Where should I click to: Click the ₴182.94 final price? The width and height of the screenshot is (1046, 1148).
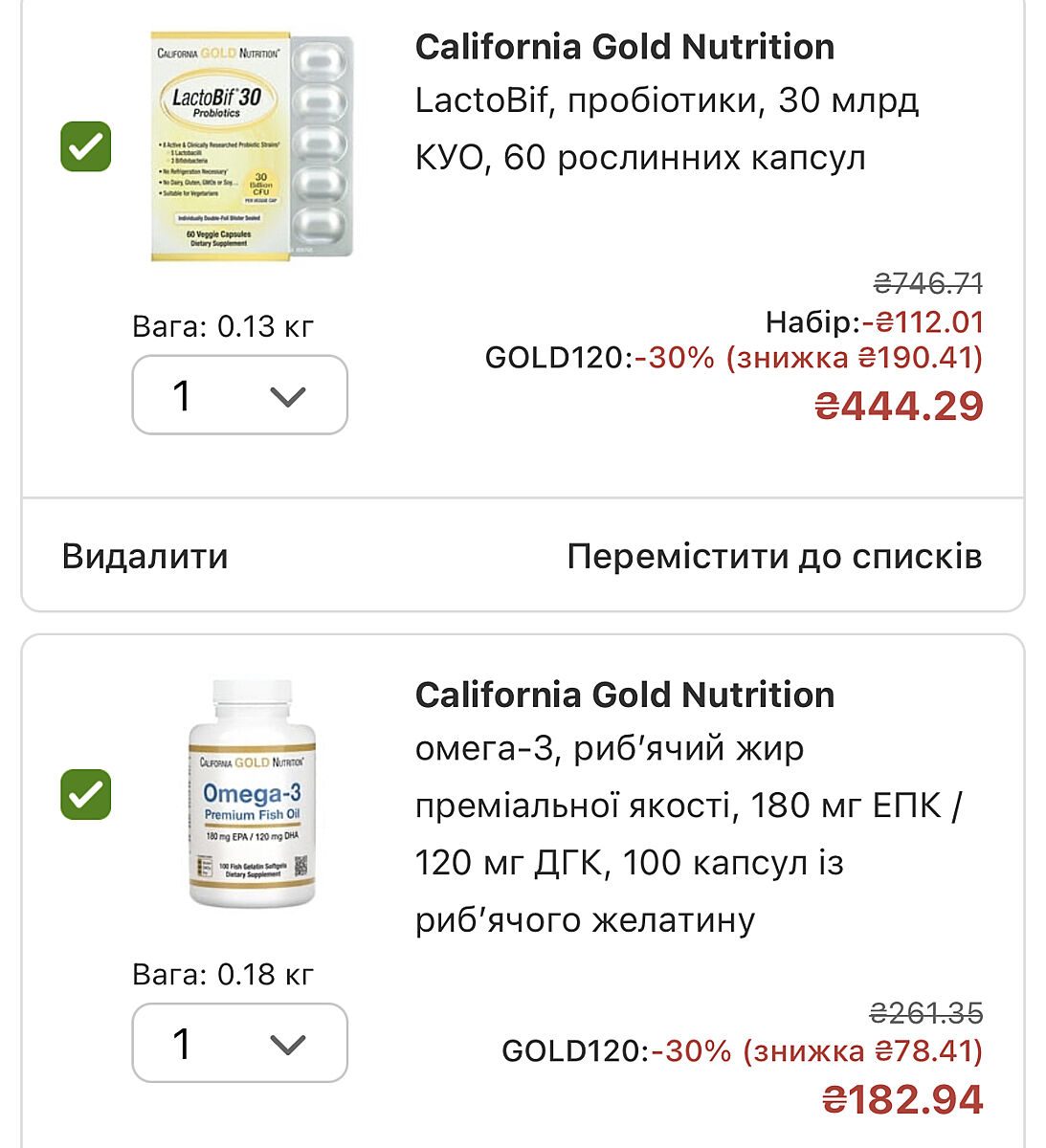click(902, 1099)
